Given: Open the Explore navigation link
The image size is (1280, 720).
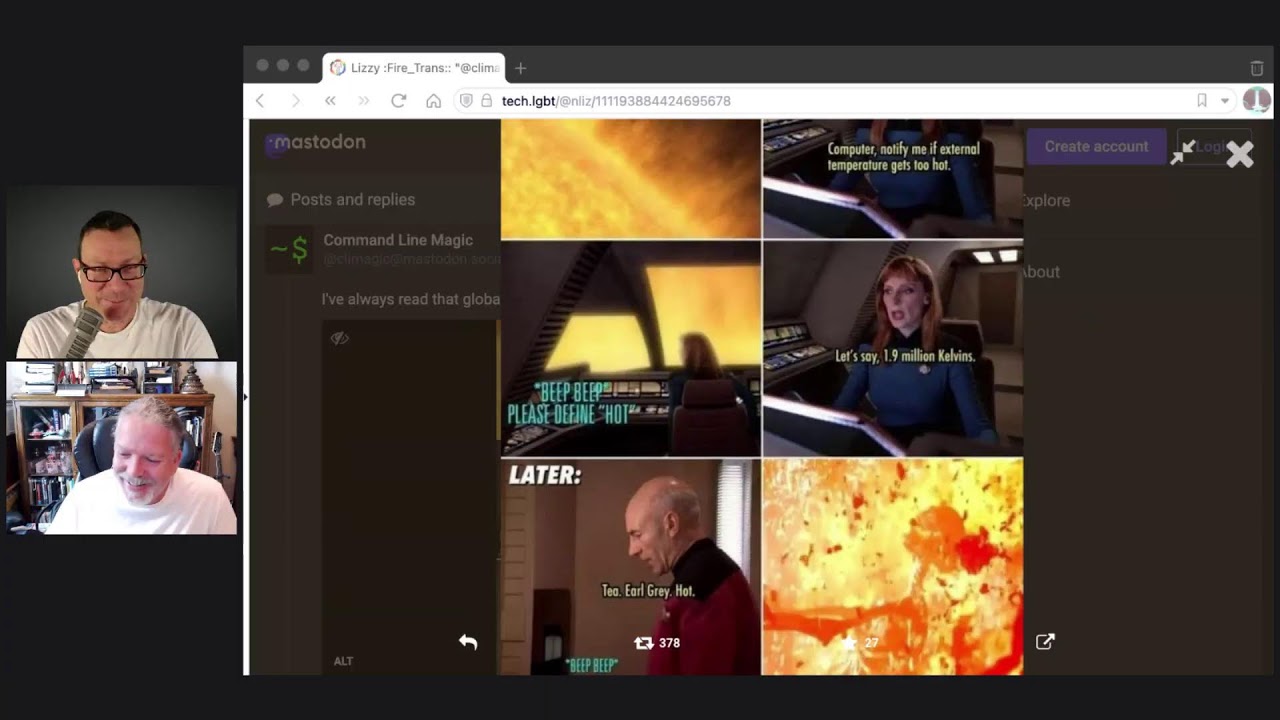Looking at the screenshot, I should [x=1045, y=200].
